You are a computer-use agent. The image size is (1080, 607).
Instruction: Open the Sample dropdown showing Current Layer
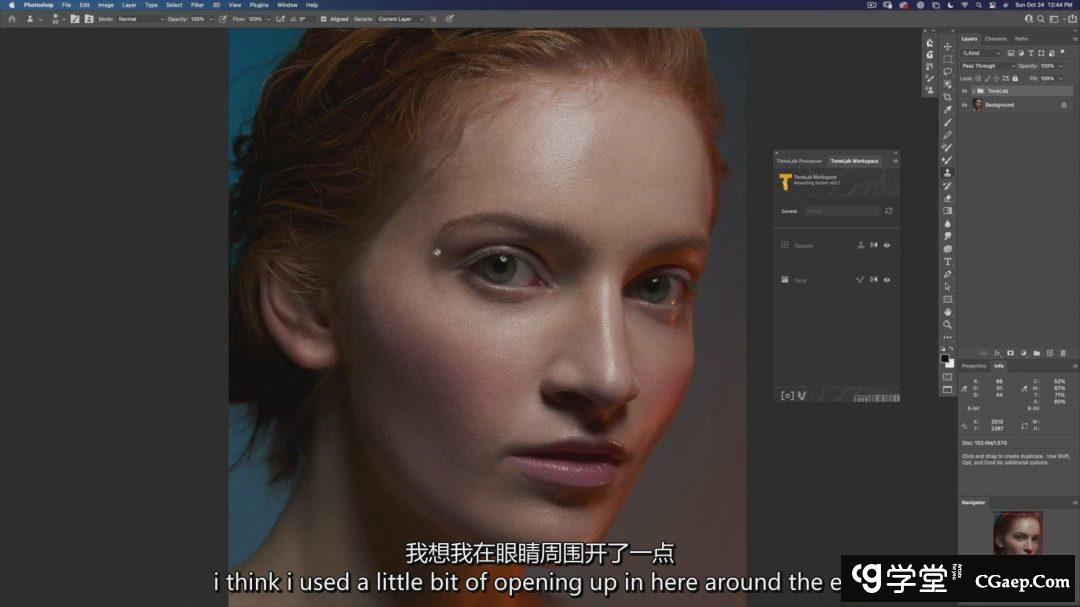point(401,19)
